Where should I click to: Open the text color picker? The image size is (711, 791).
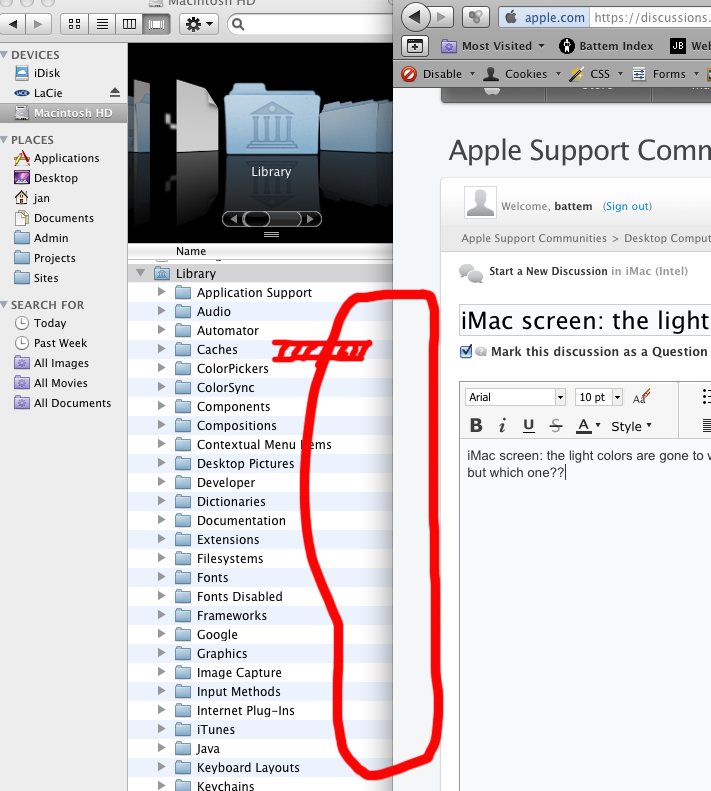588,426
